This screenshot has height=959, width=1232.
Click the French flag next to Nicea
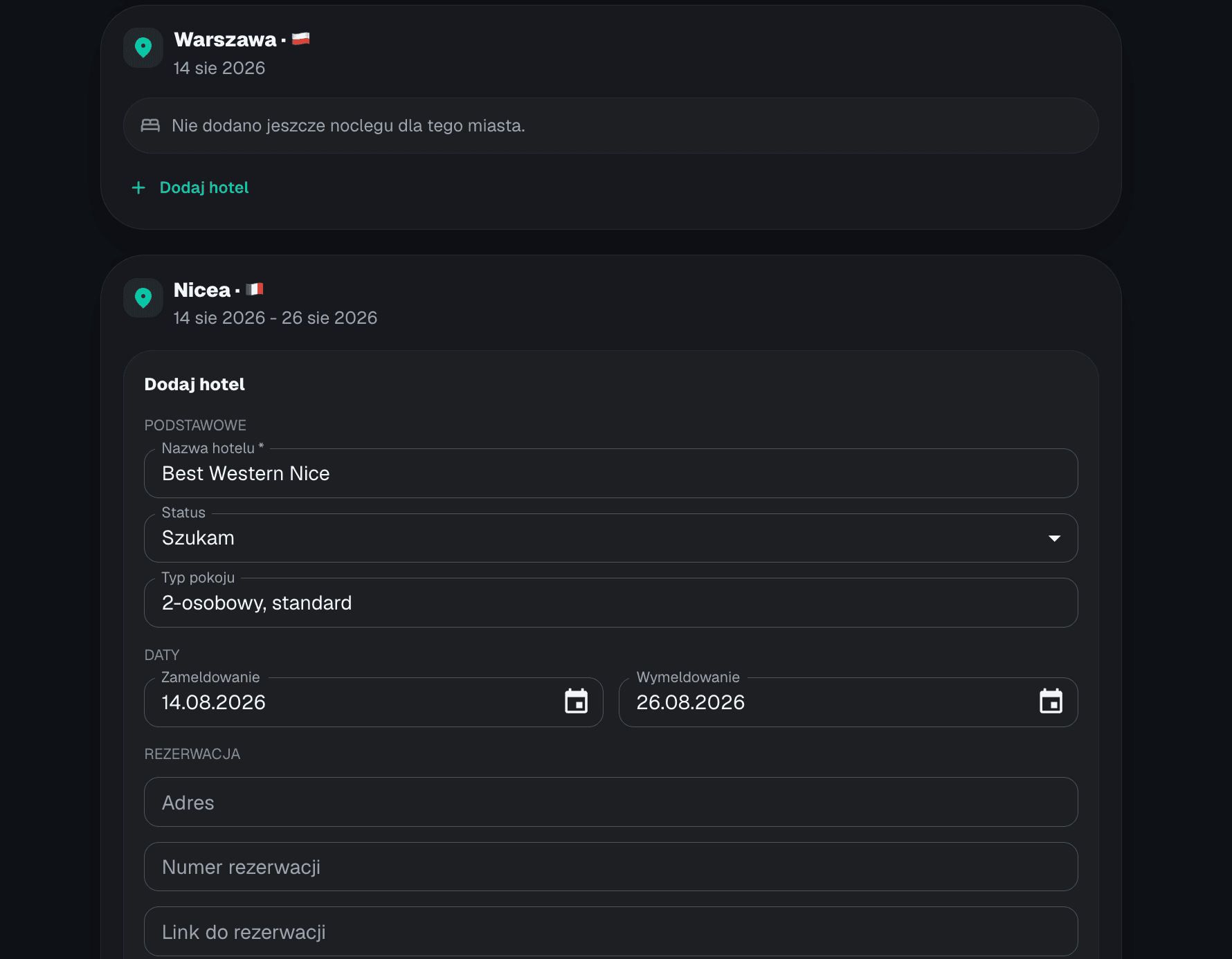(255, 289)
